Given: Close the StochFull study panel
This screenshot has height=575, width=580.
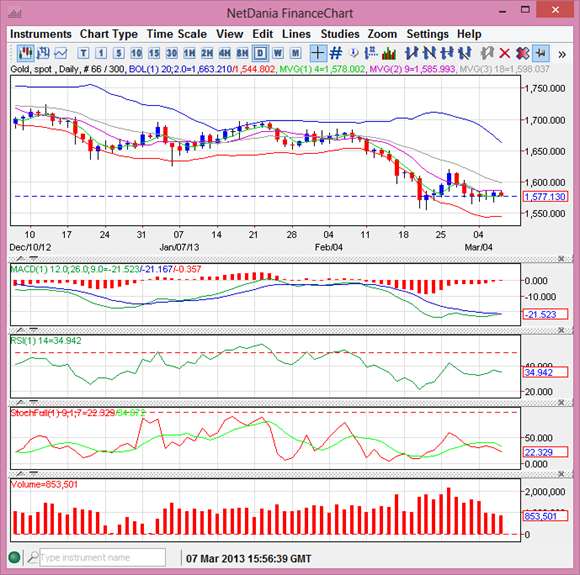Looking at the screenshot, I should (x=561, y=402).
